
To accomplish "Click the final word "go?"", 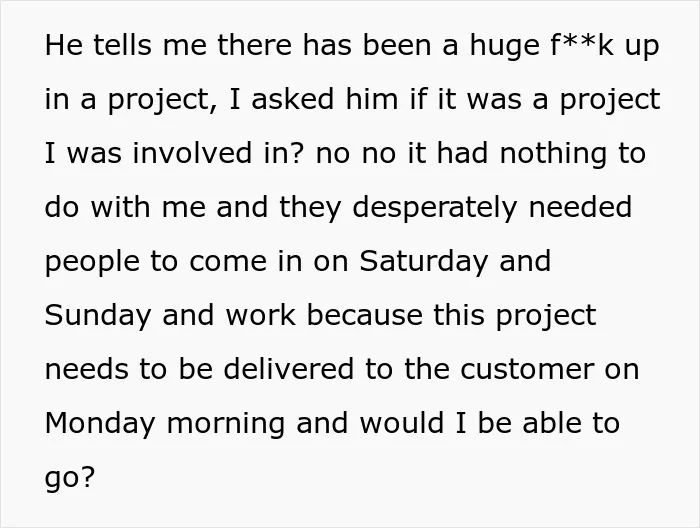I will [70, 479].
